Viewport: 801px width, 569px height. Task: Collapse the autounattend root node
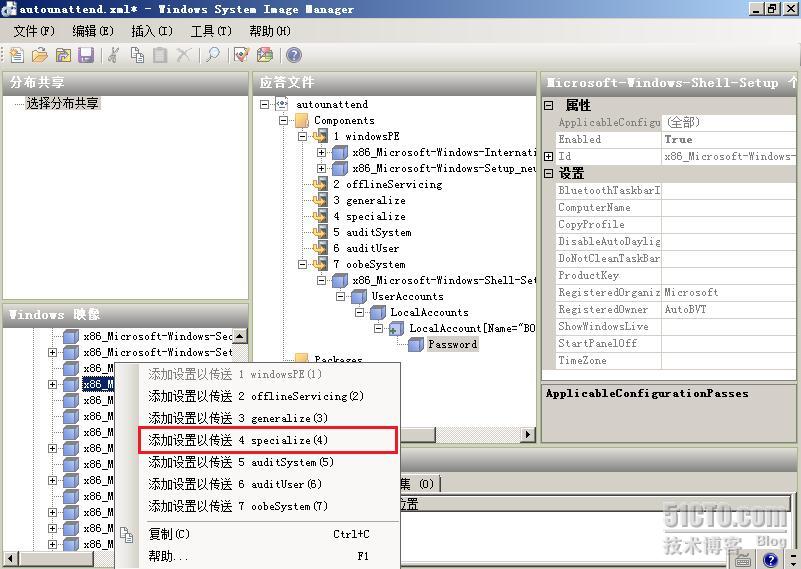tap(264, 104)
